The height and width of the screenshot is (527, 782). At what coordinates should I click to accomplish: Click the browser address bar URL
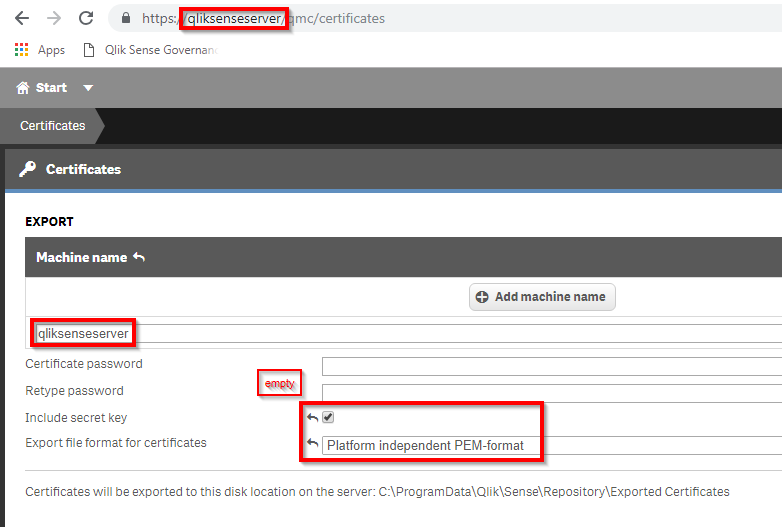click(x=263, y=18)
